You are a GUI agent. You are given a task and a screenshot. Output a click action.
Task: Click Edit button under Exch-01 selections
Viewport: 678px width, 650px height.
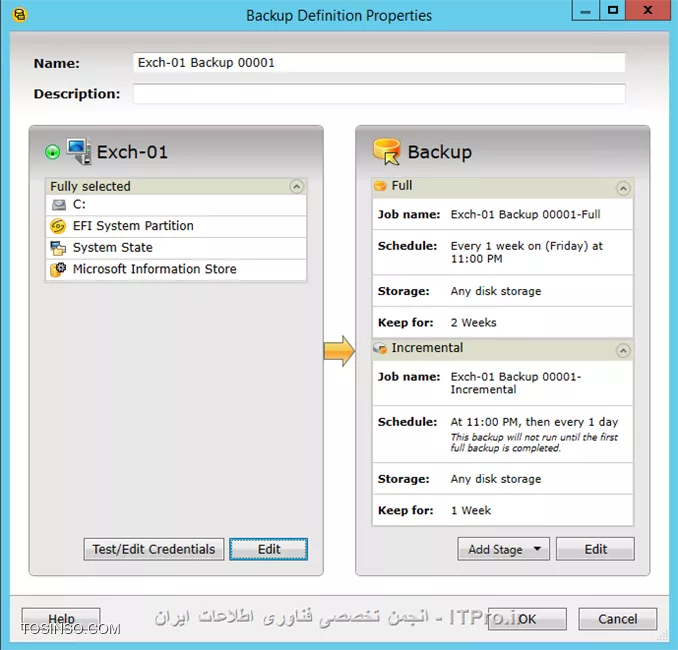tap(269, 549)
